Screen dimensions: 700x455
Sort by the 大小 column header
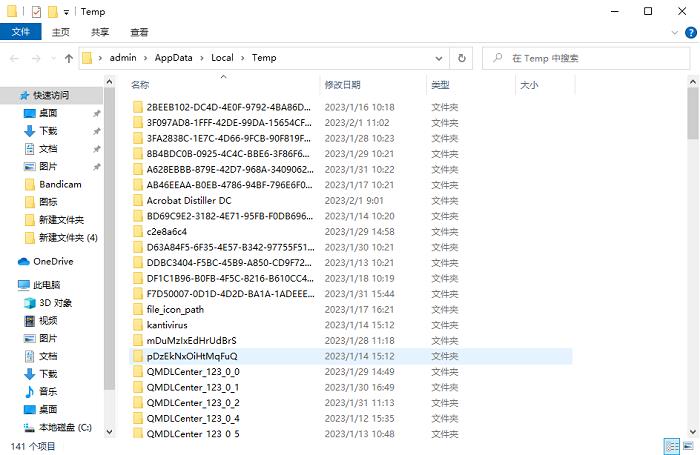[x=529, y=85]
